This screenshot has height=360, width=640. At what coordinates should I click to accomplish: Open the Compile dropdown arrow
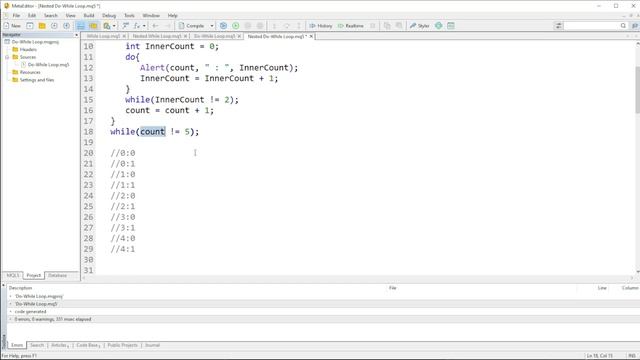(x=212, y=26)
